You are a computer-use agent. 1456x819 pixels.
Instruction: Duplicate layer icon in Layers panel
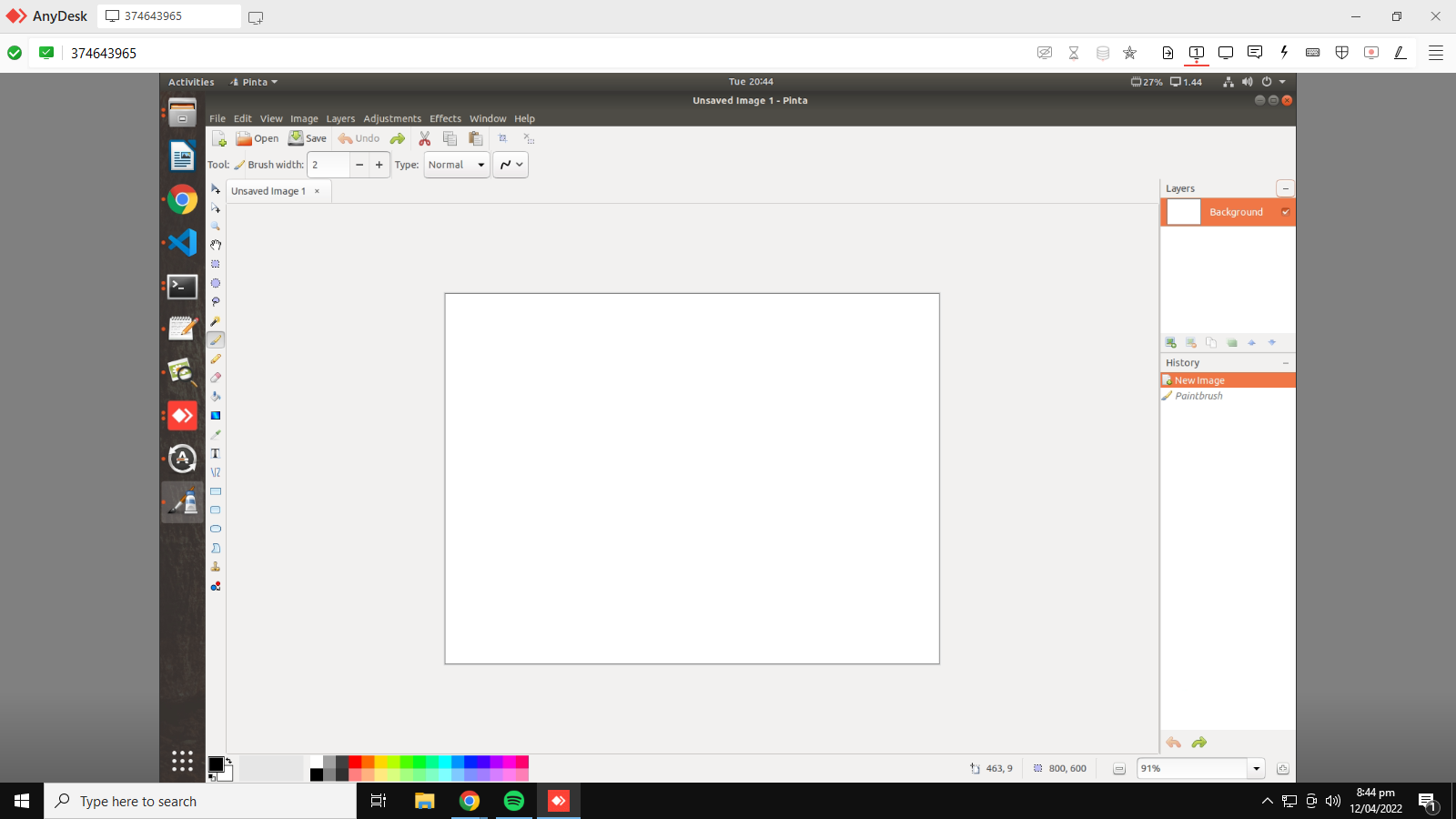pos(1211,342)
